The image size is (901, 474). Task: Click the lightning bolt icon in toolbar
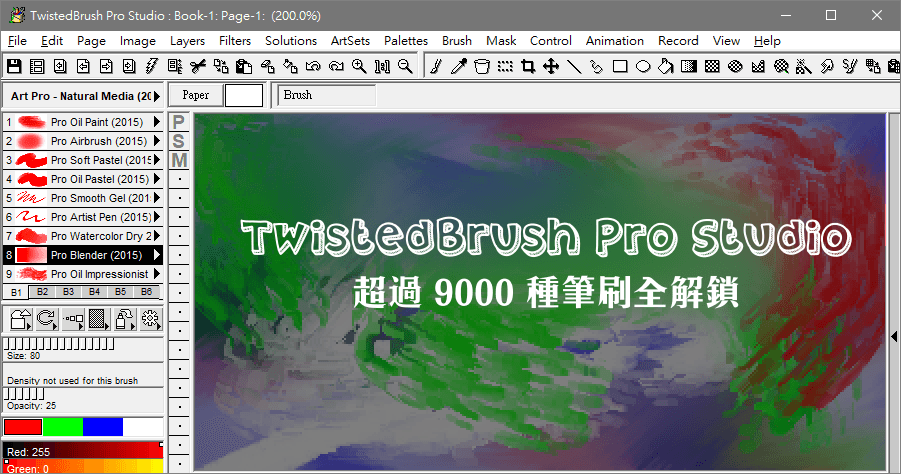tap(152, 66)
